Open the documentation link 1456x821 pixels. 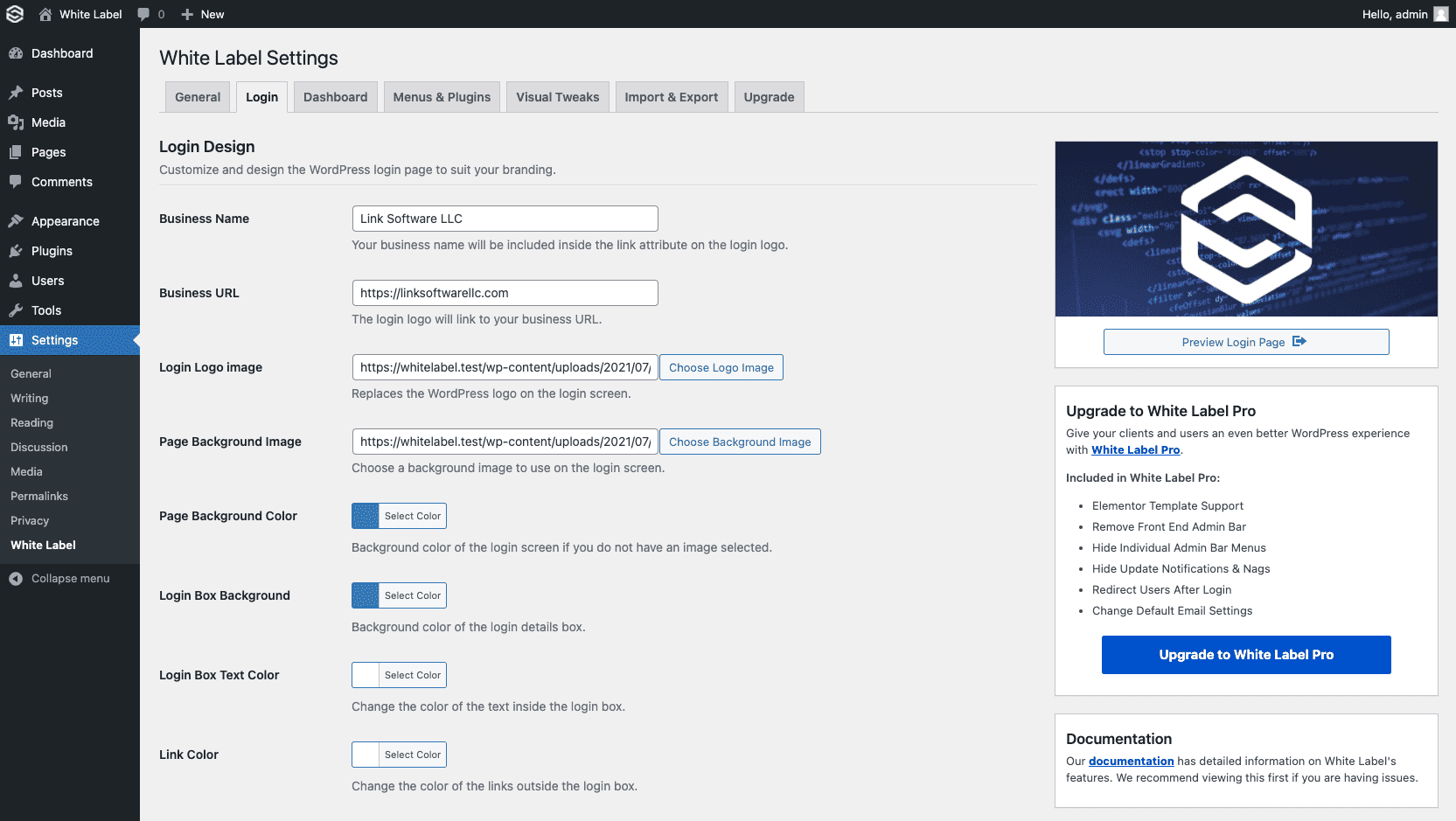[x=1131, y=761]
